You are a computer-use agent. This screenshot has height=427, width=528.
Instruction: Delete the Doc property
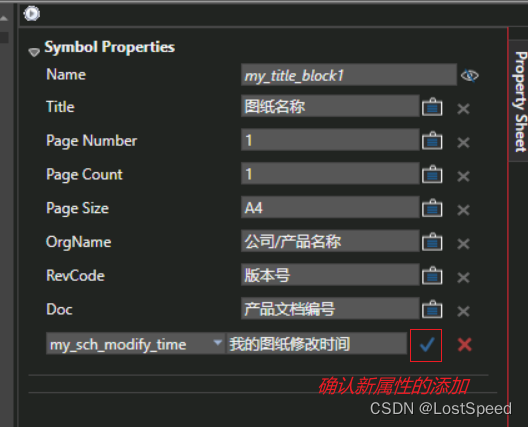tap(463, 311)
